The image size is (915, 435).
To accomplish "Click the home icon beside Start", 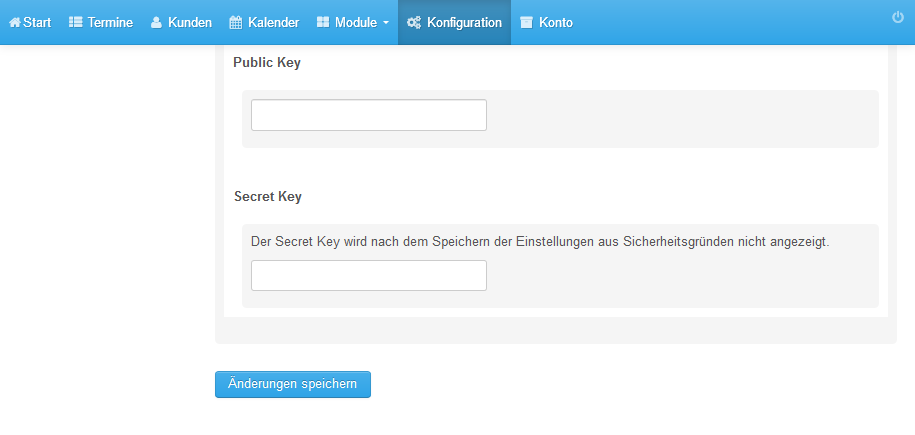I will 15,23.
